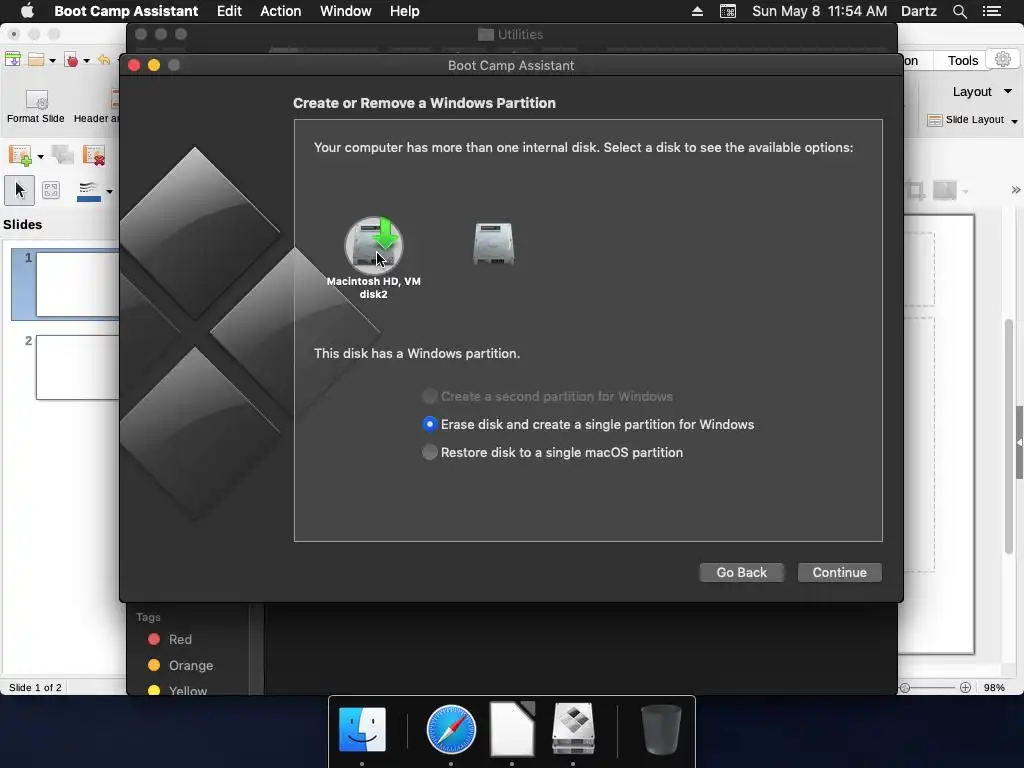Click the Delete Slide icon in Impress

point(94,155)
